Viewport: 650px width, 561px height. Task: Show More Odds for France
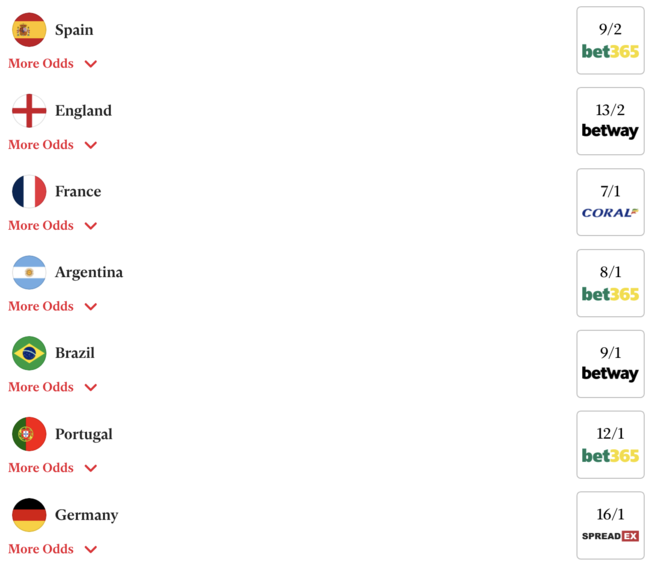[x=52, y=226]
